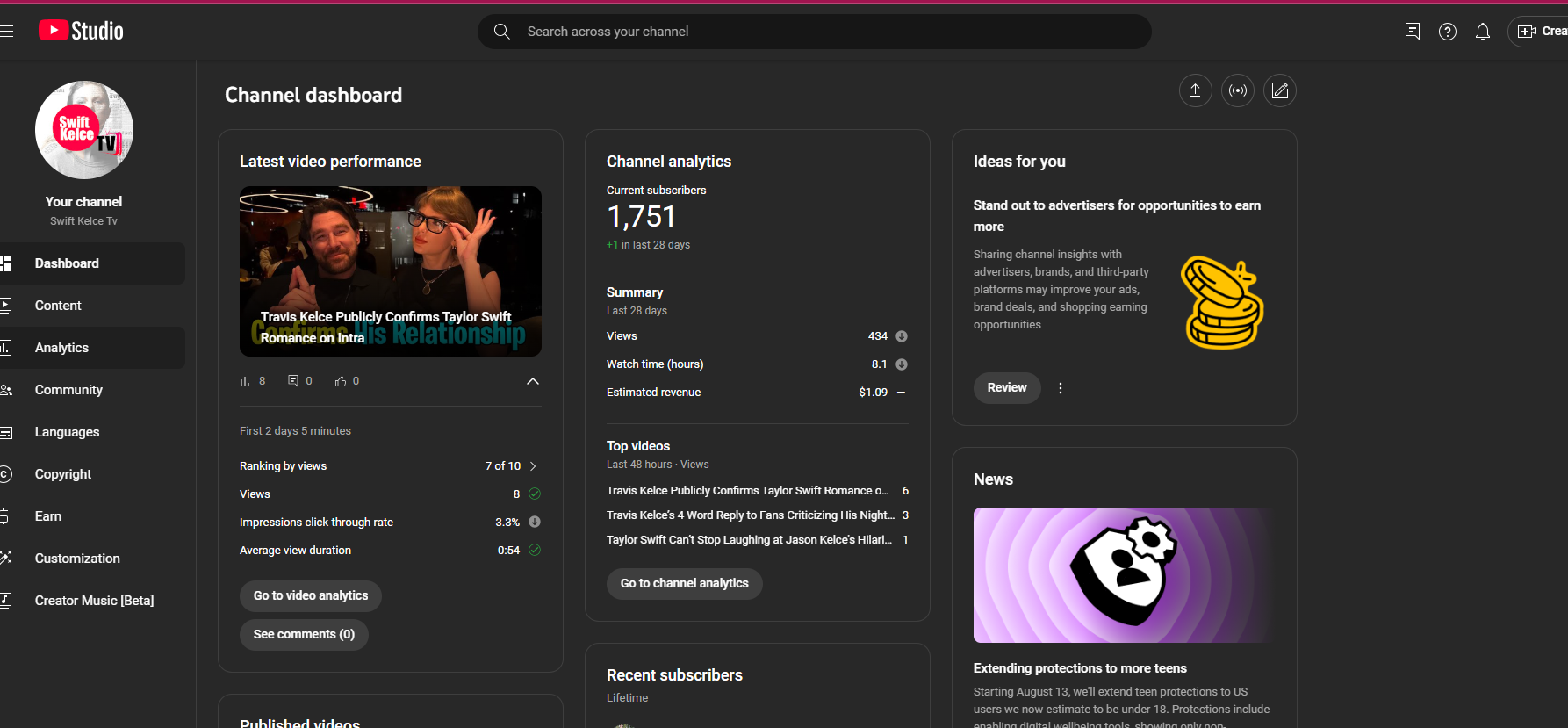Click the views bar-chart icon under thumbnail
1568x728 pixels.
[x=245, y=381]
